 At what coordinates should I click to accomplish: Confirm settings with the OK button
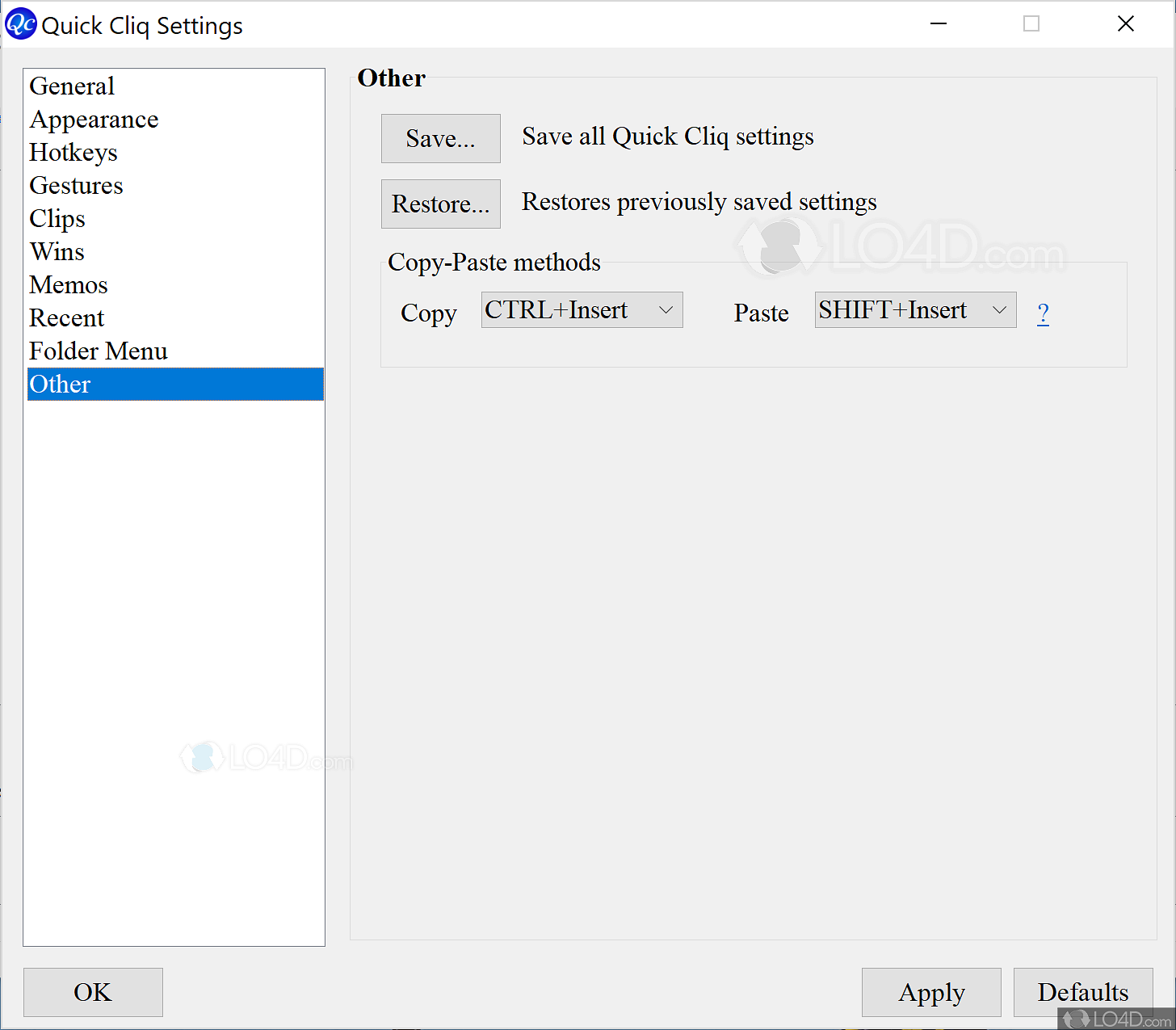92,992
